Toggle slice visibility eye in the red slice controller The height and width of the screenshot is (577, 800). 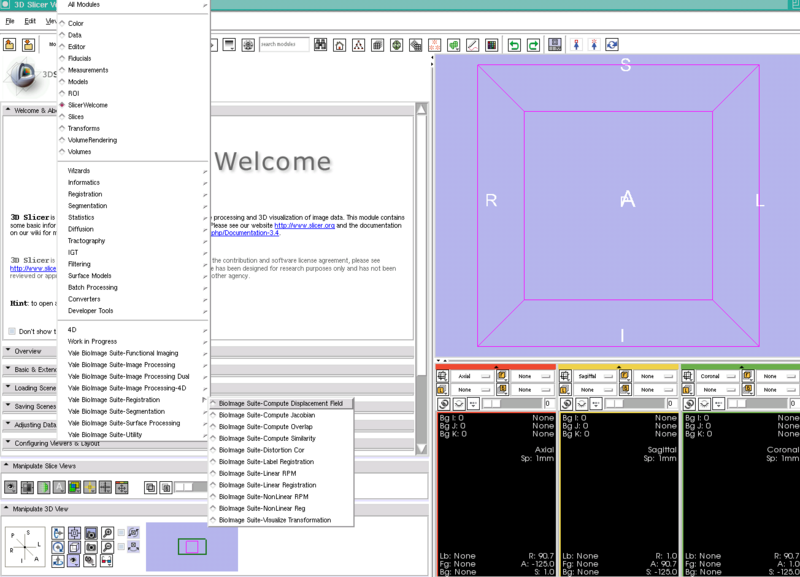pyautogui.click(x=458, y=403)
